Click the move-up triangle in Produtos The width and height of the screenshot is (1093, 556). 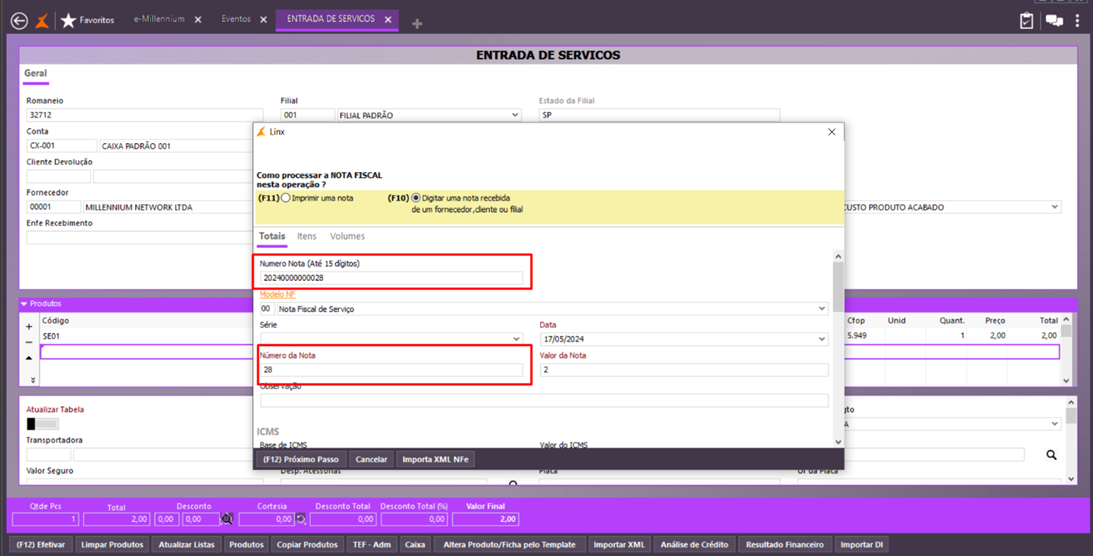29,358
